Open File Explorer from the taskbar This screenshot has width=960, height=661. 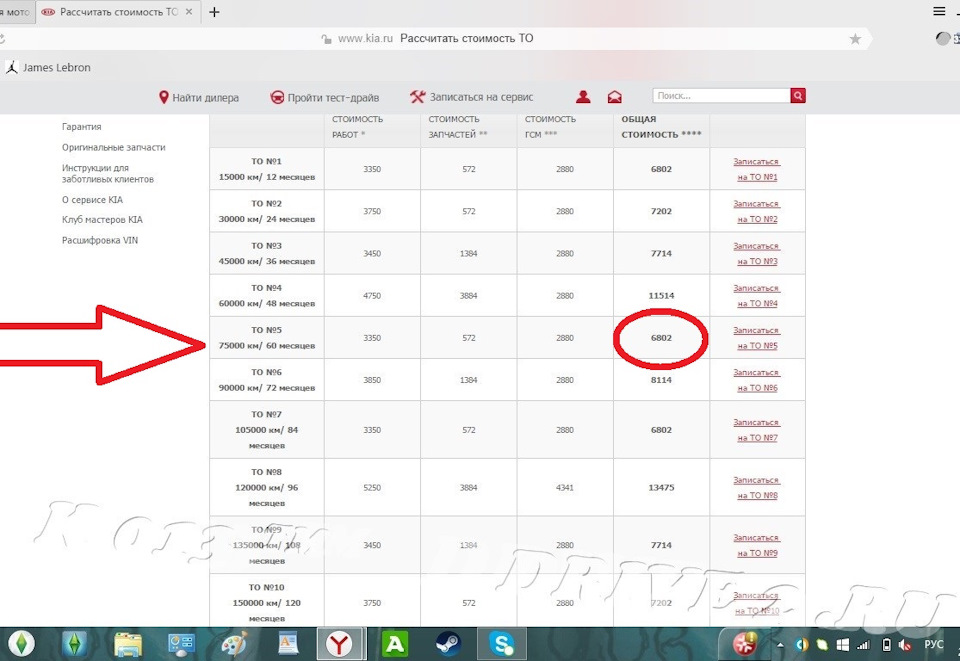point(128,644)
